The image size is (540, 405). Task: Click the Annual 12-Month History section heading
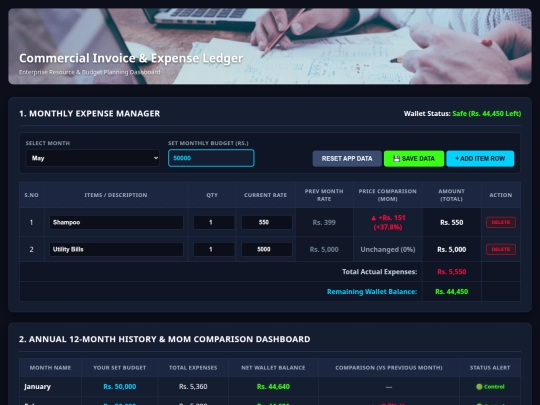pyautogui.click(x=165, y=339)
